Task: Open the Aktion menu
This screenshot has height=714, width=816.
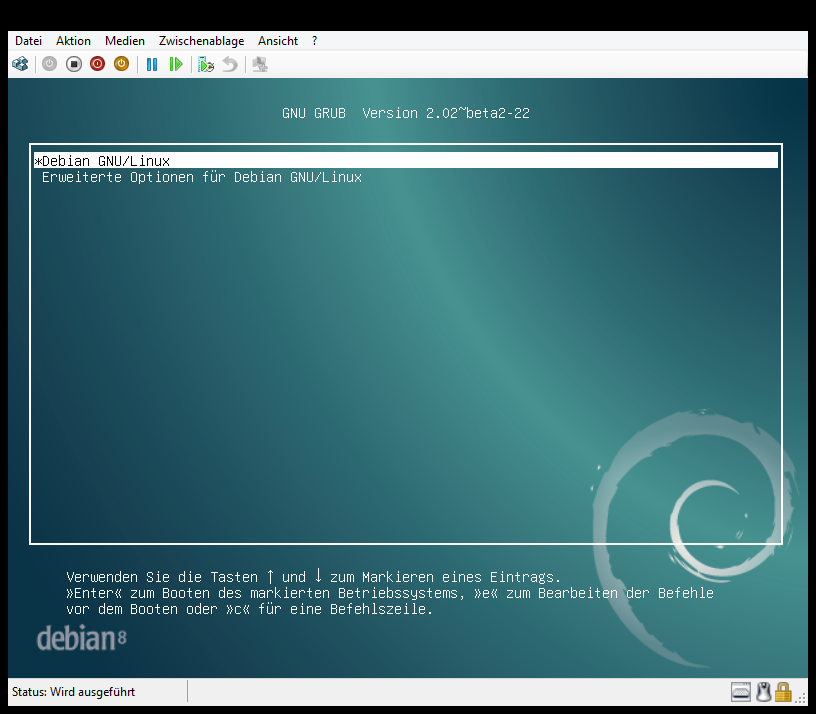Action: pyautogui.click(x=73, y=41)
